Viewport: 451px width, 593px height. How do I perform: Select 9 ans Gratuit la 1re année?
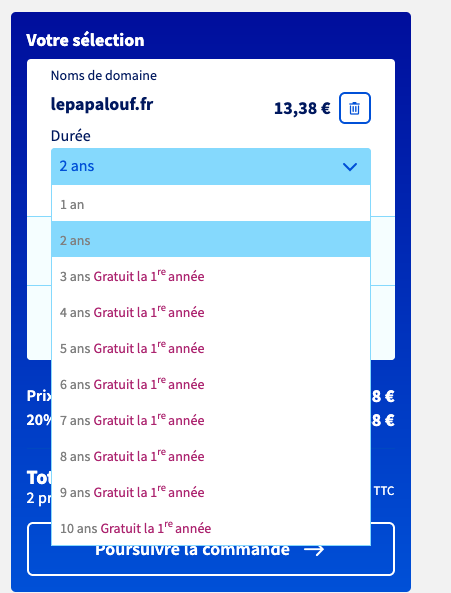coord(211,492)
